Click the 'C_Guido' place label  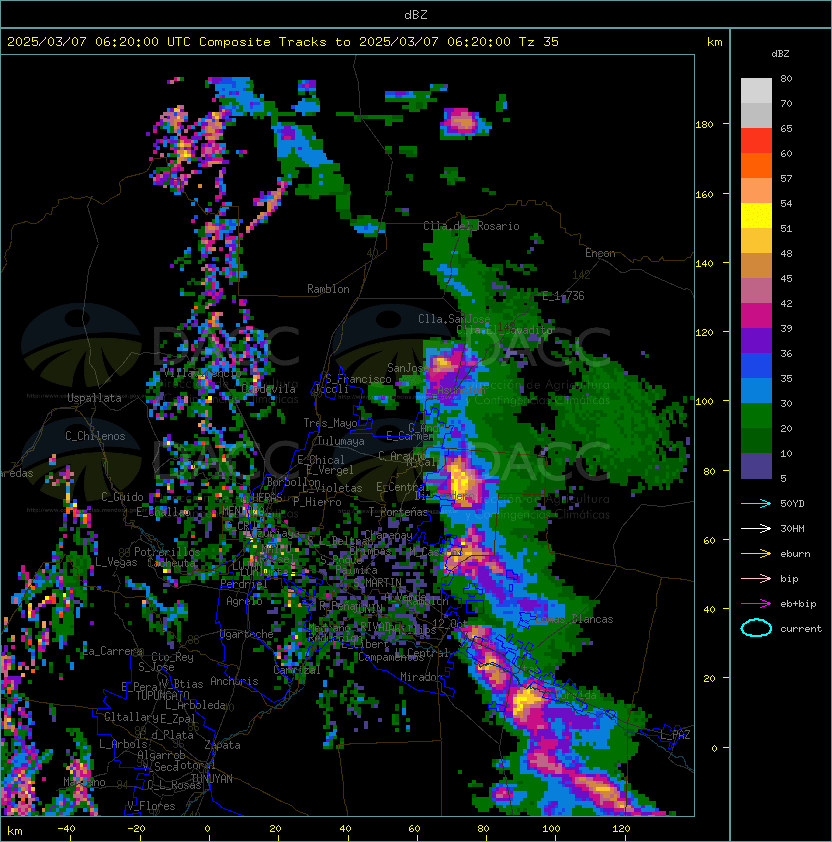pyautogui.click(x=122, y=497)
